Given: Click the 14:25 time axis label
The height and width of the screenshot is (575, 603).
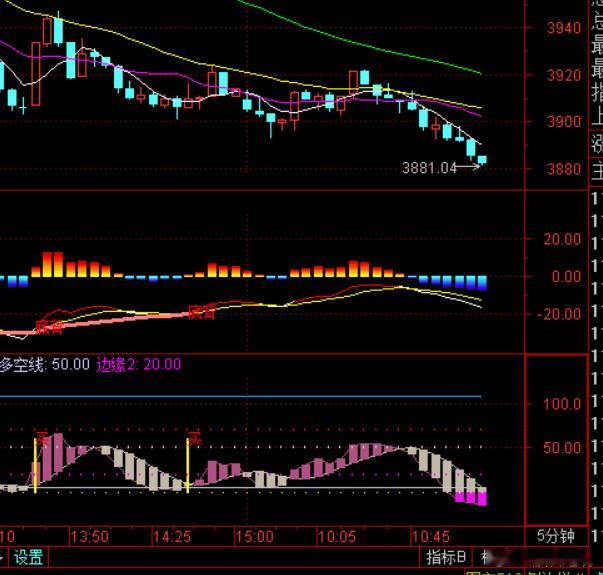Looking at the screenshot, I should 172,536.
